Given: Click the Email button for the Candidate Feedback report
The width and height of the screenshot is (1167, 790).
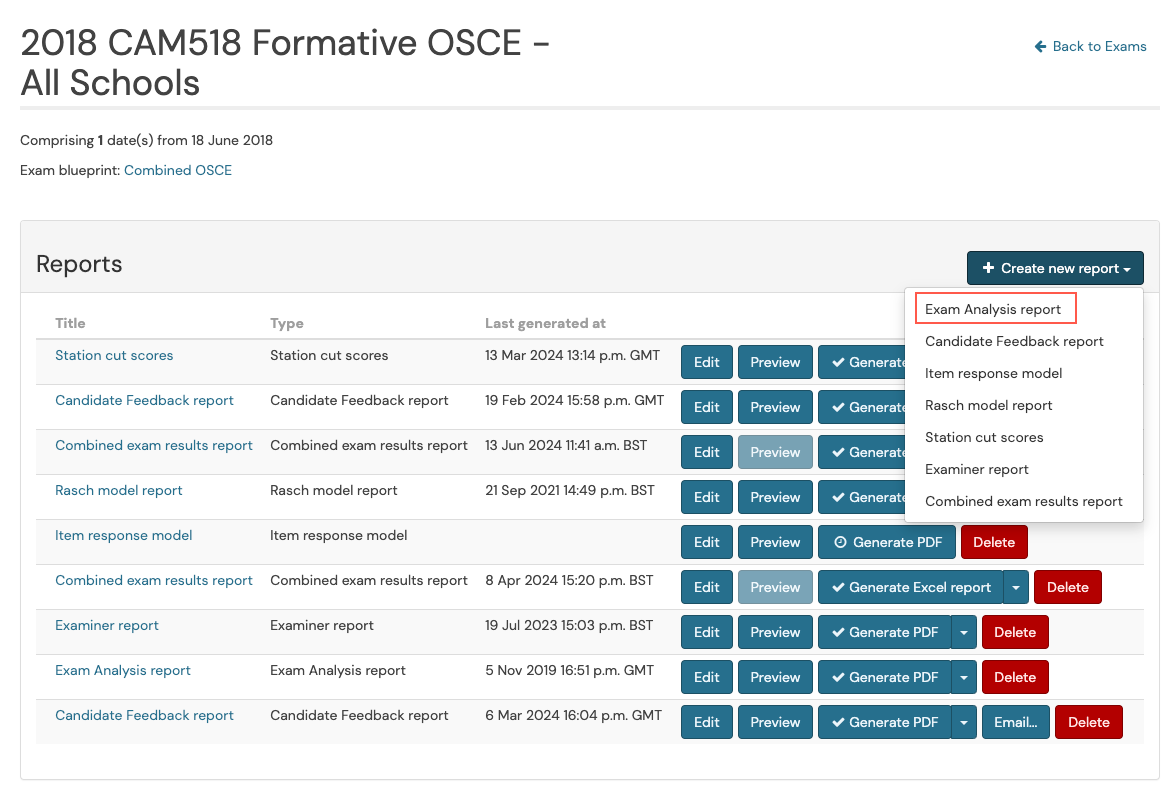Looking at the screenshot, I should coord(1016,722).
